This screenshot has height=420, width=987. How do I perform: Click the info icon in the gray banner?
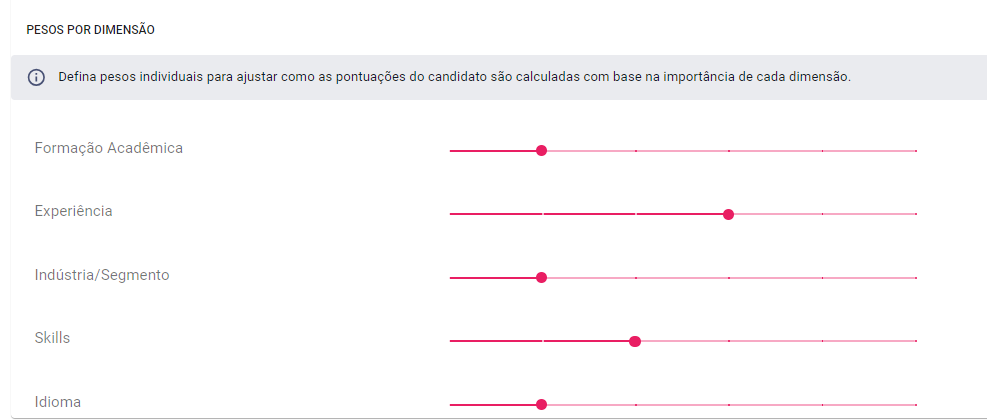36,77
